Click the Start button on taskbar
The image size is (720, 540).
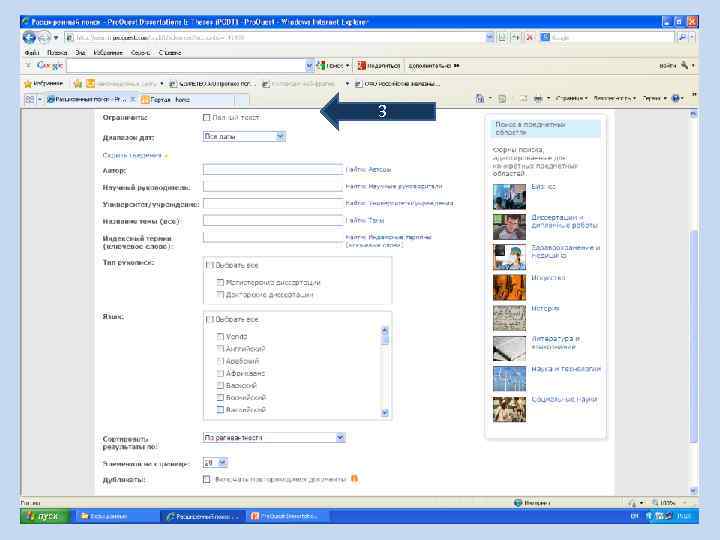[45, 516]
